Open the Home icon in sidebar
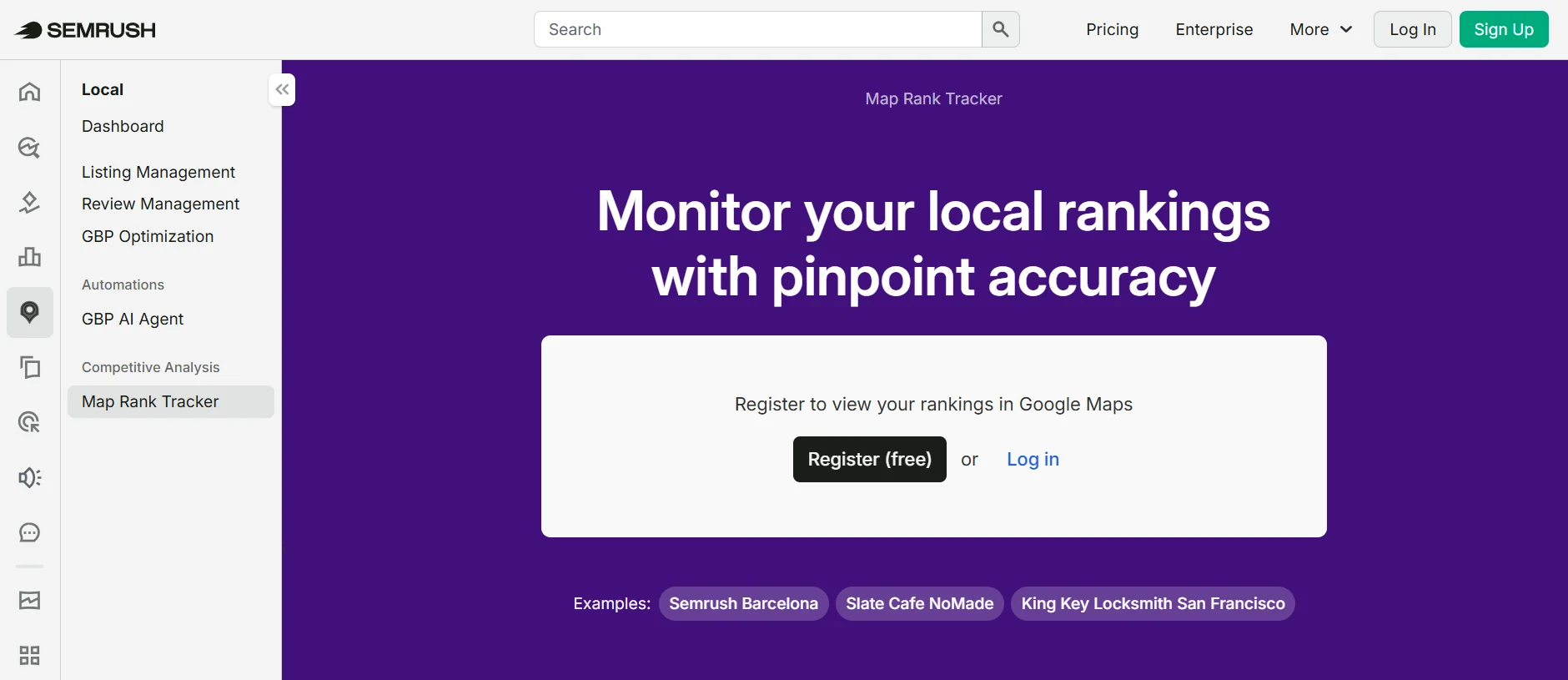Image resolution: width=1568 pixels, height=680 pixels. pos(29,91)
